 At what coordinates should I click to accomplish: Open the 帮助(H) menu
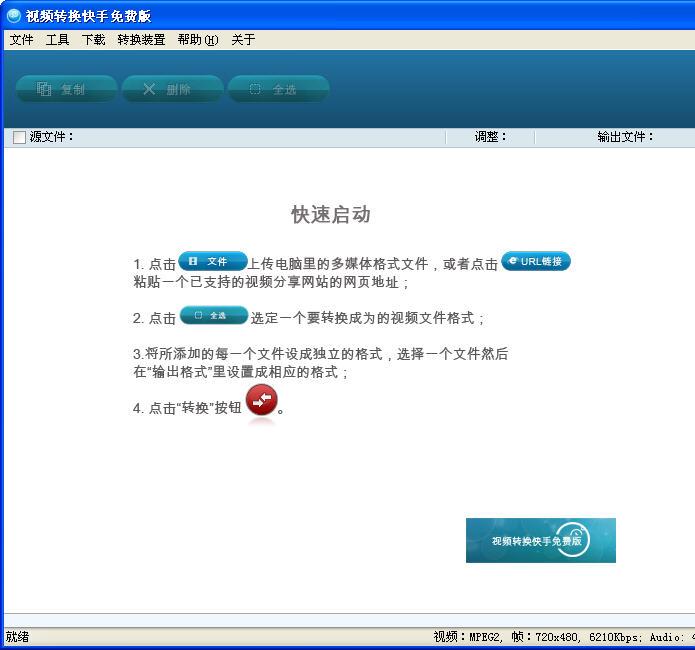pos(197,40)
